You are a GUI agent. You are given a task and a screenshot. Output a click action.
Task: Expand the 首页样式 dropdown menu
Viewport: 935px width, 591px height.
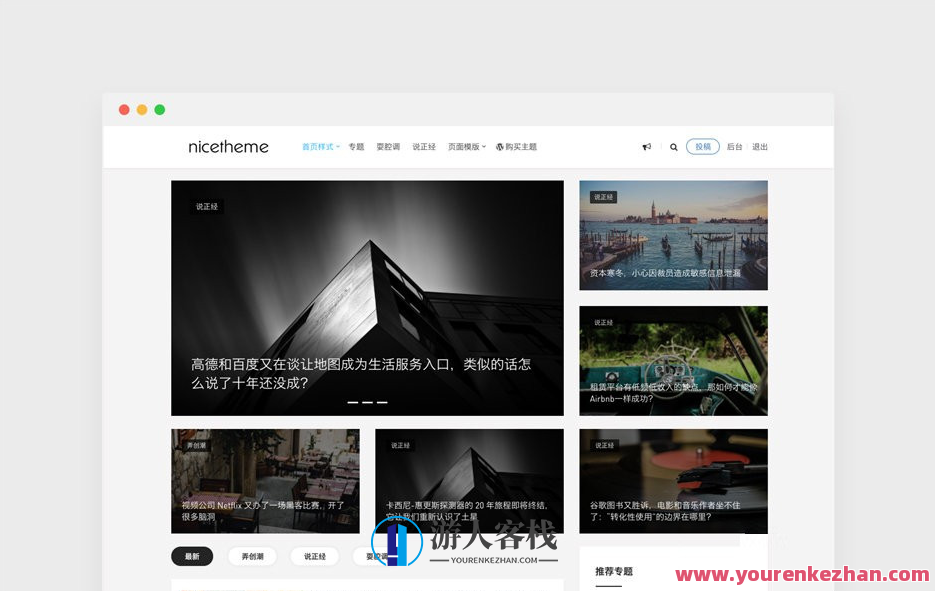coord(319,146)
